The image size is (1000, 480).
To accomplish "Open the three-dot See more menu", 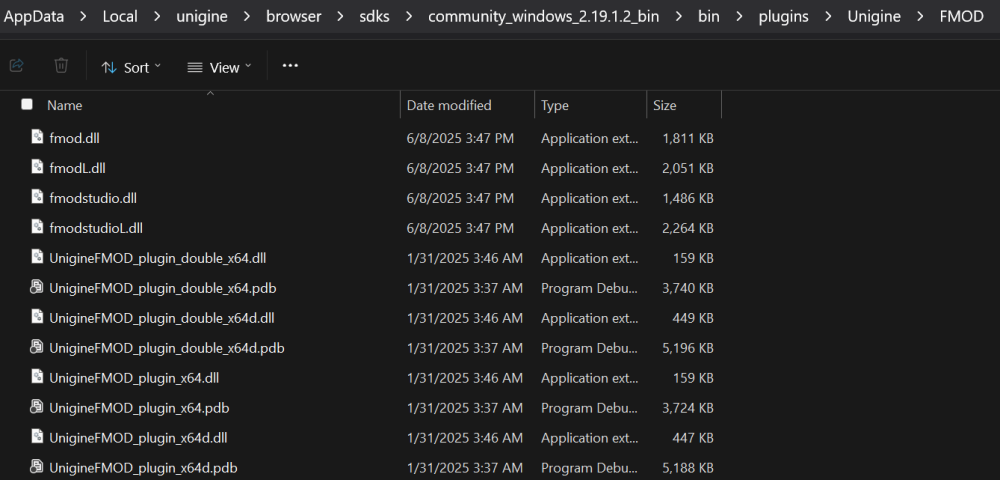I will (290, 66).
